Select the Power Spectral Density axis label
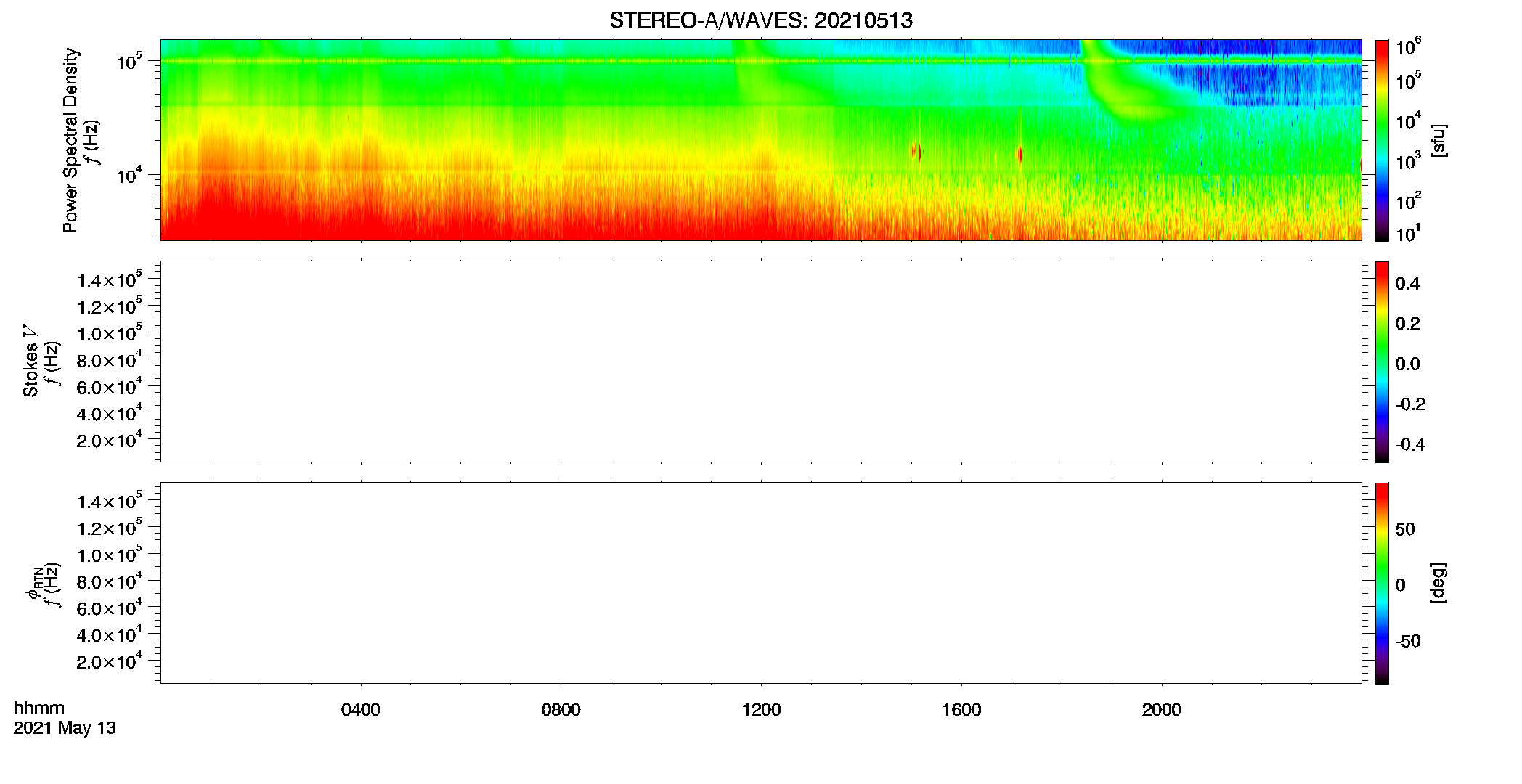The image size is (1522, 784). [x=70, y=140]
